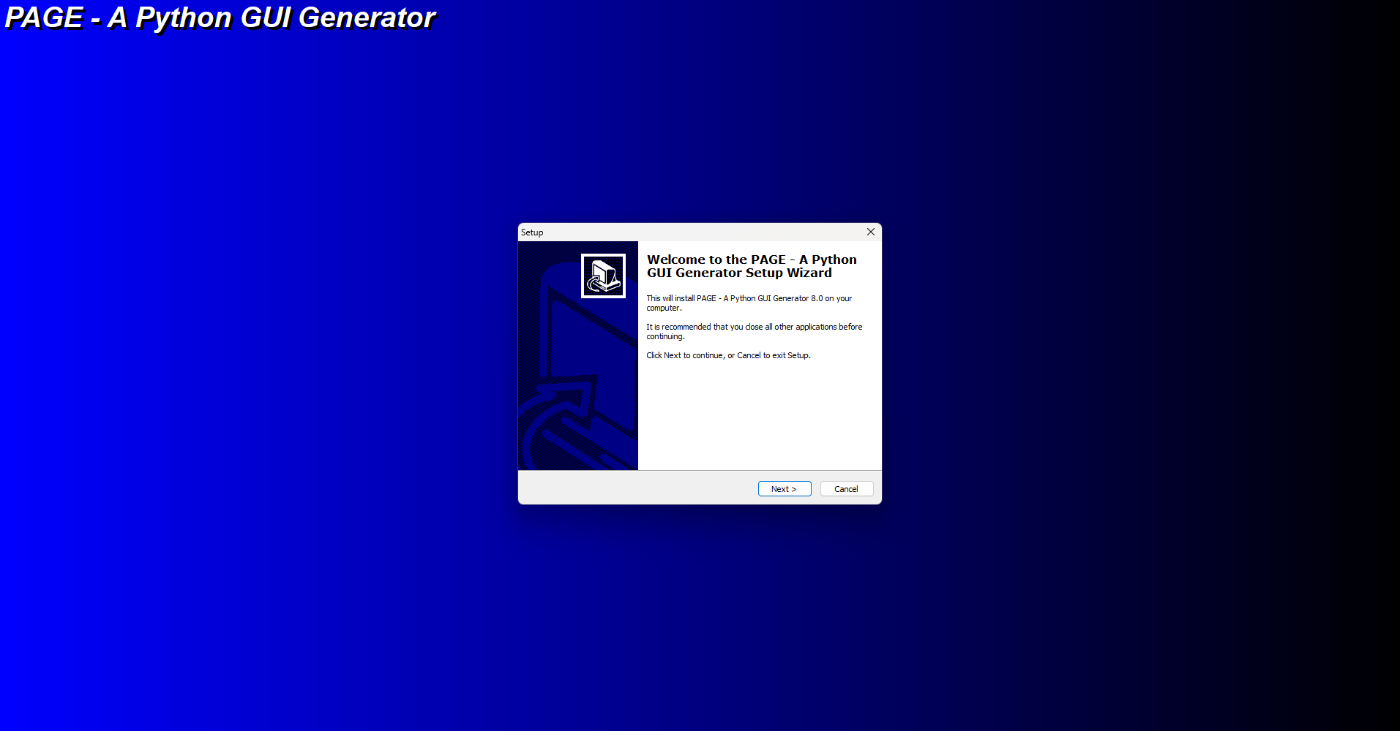1400x731 pixels.
Task: Close the Setup dialog window
Action: pyautogui.click(x=870, y=232)
